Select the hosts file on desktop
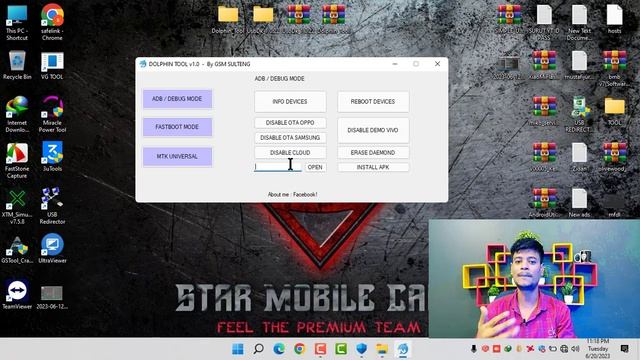Screen dimensions: 640x360 pyautogui.click(x=614, y=19)
